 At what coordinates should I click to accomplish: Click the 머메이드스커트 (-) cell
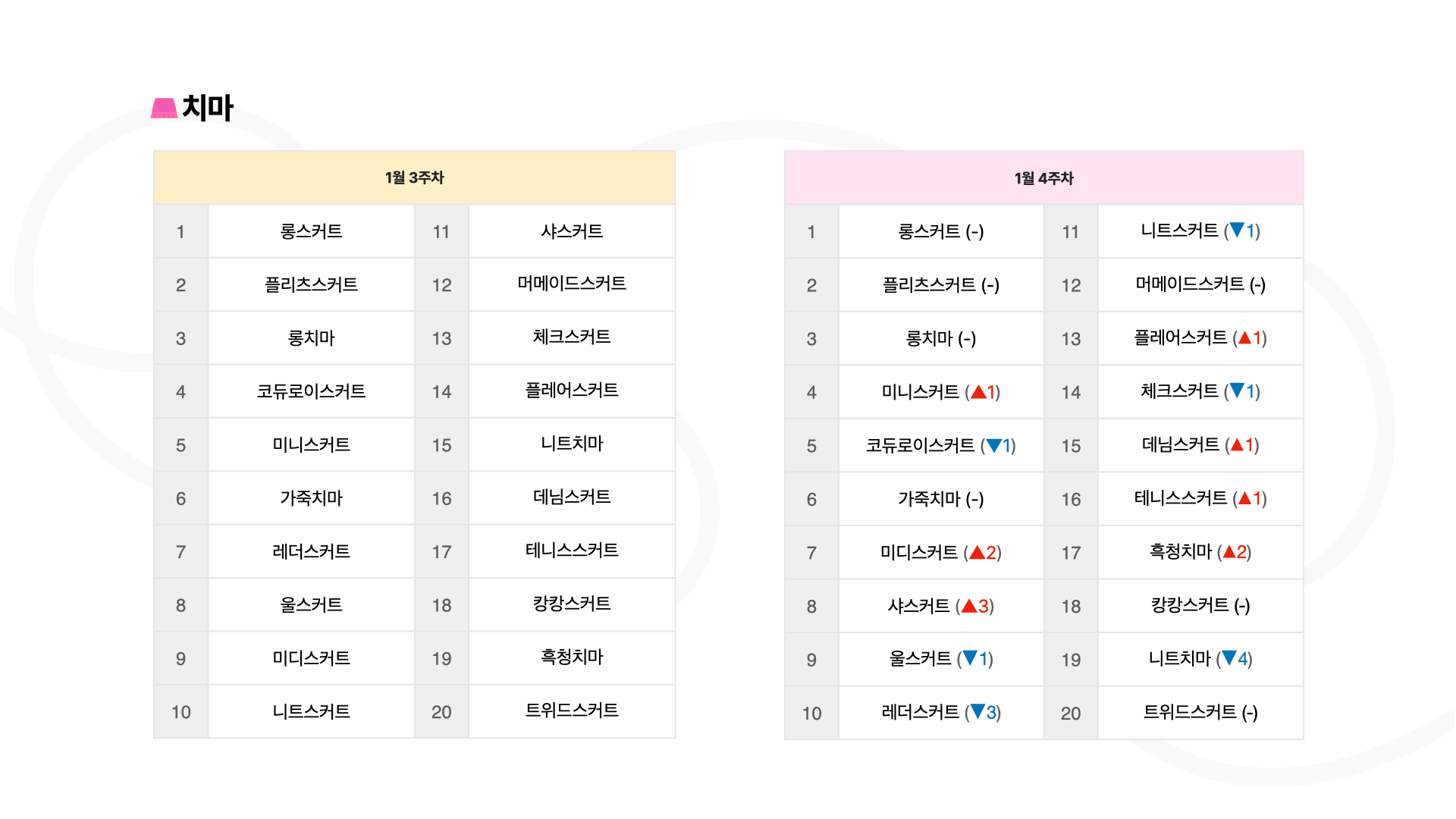1200,285
